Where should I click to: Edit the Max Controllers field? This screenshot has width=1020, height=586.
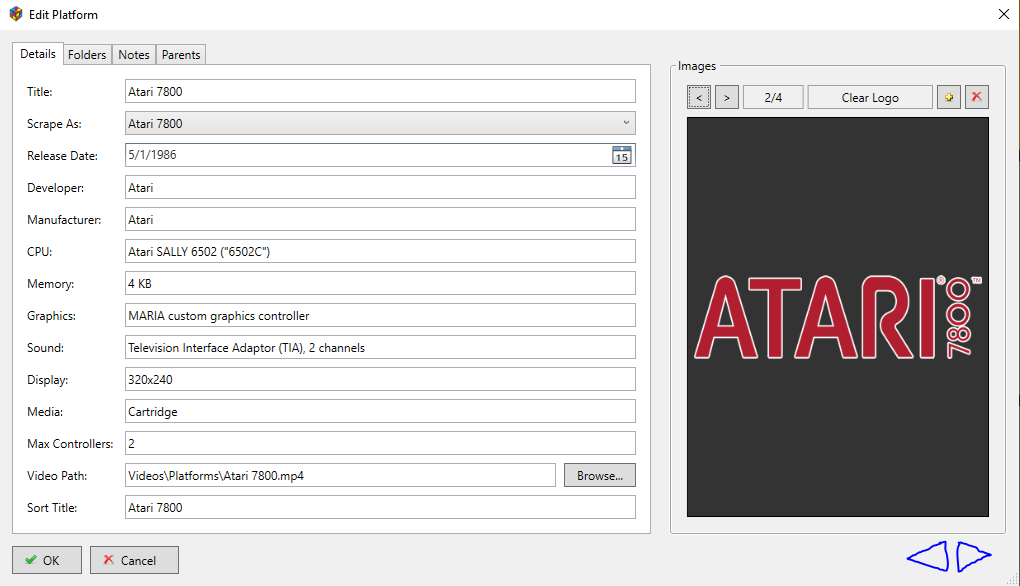coord(380,443)
